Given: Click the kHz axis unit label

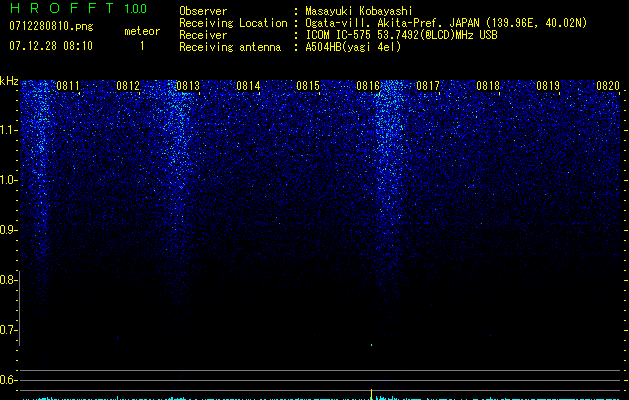Looking at the screenshot, I should [9, 81].
